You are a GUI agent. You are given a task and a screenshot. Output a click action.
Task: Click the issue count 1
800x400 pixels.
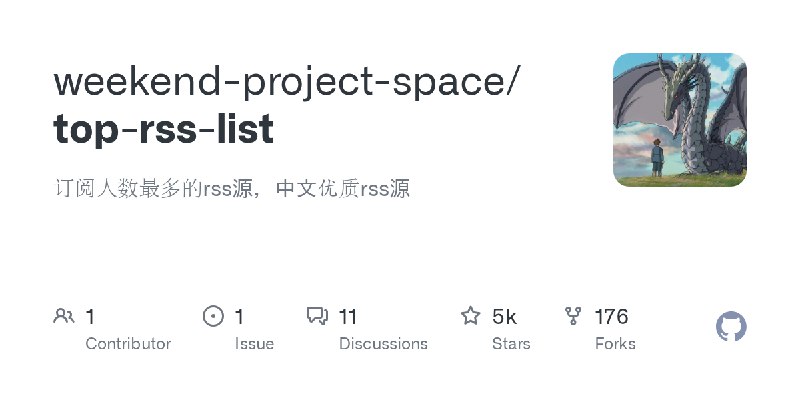coord(239,317)
